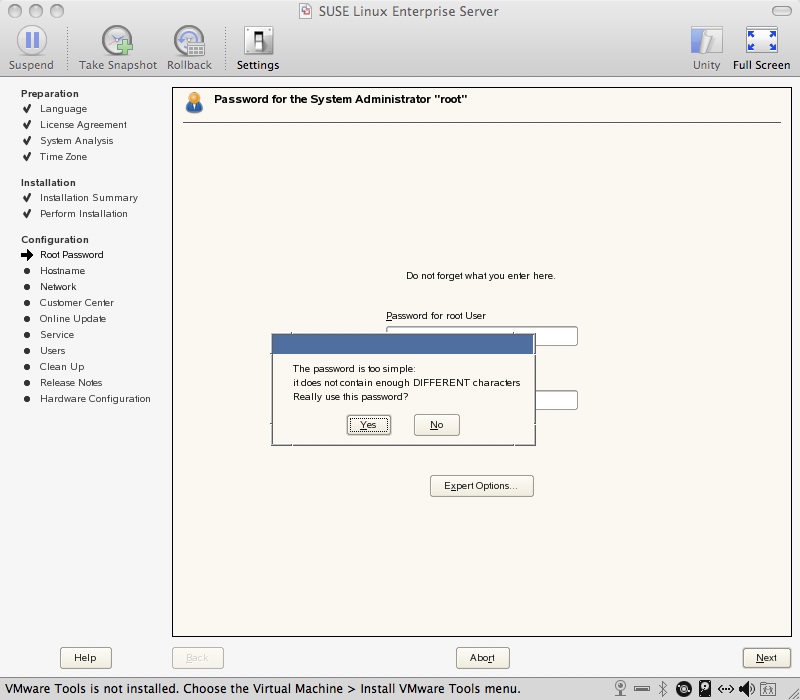Click the window resize grip corner
The height and width of the screenshot is (700, 800).
click(x=794, y=694)
